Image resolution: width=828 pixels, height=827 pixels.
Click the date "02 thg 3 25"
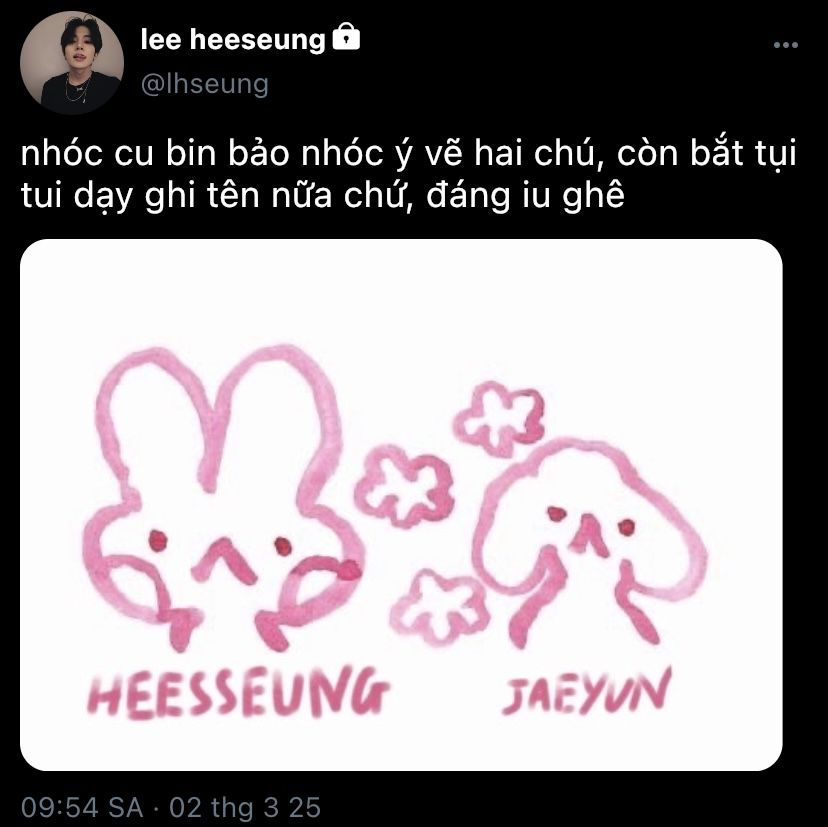245,807
